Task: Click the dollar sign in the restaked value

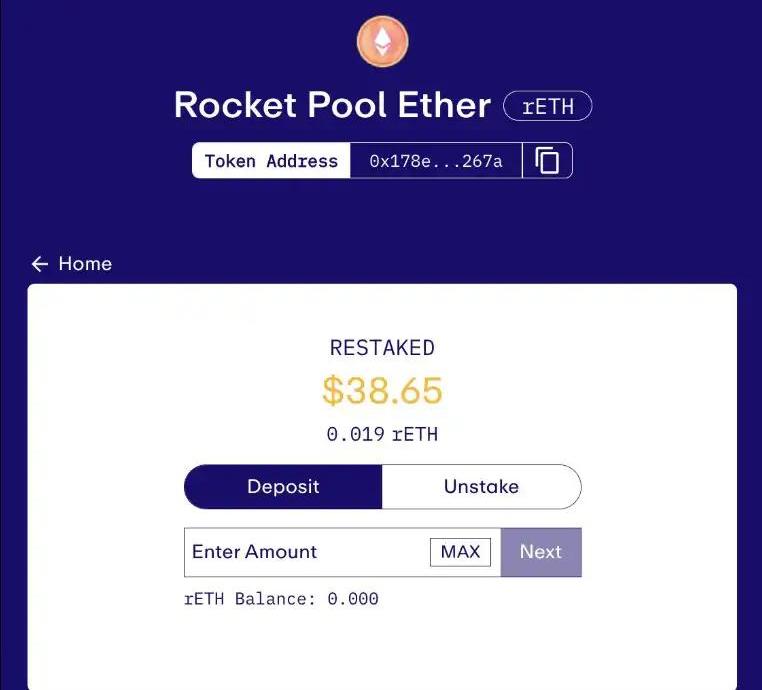Action: (x=333, y=391)
